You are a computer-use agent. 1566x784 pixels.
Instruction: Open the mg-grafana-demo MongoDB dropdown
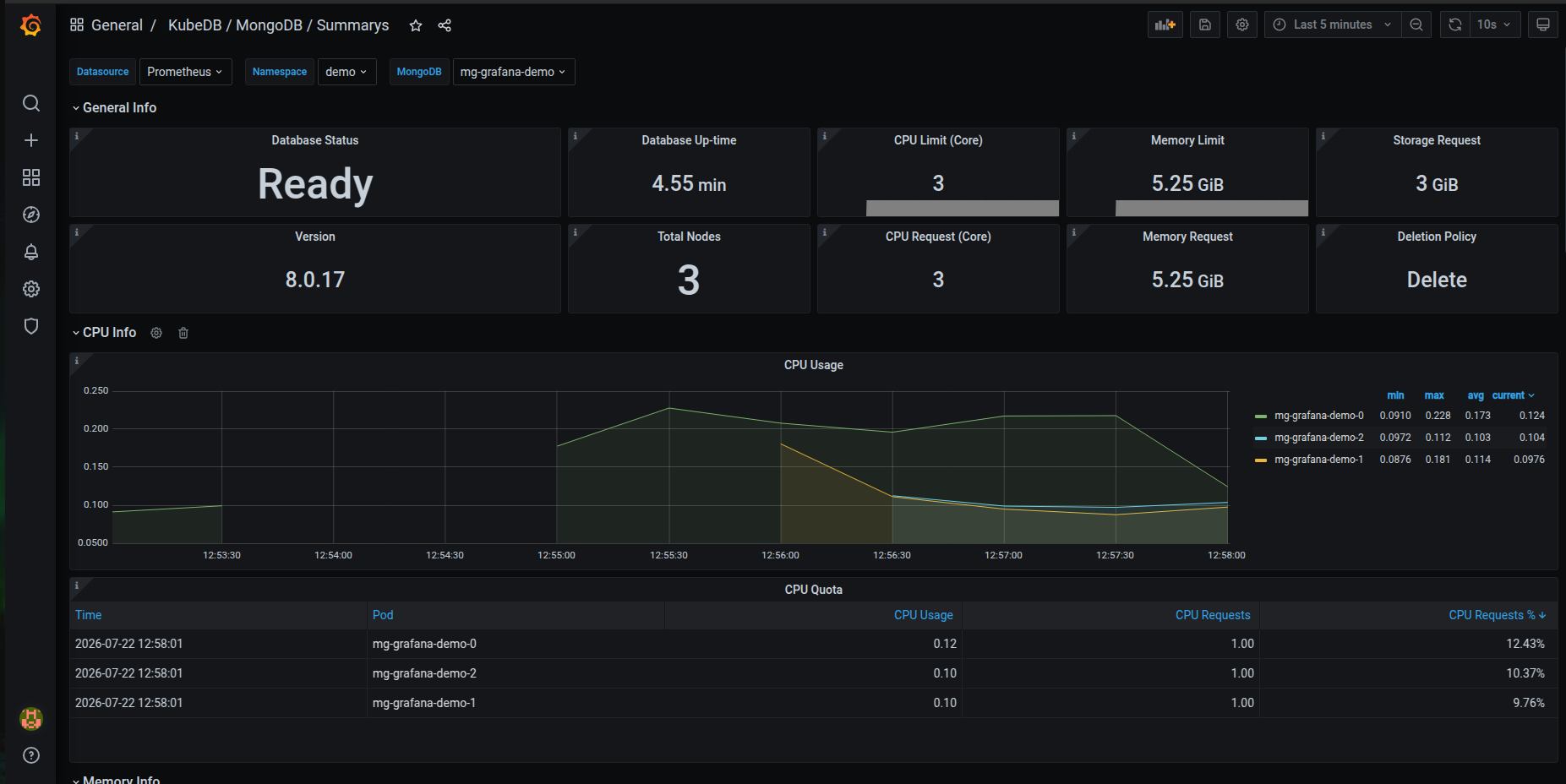point(514,72)
